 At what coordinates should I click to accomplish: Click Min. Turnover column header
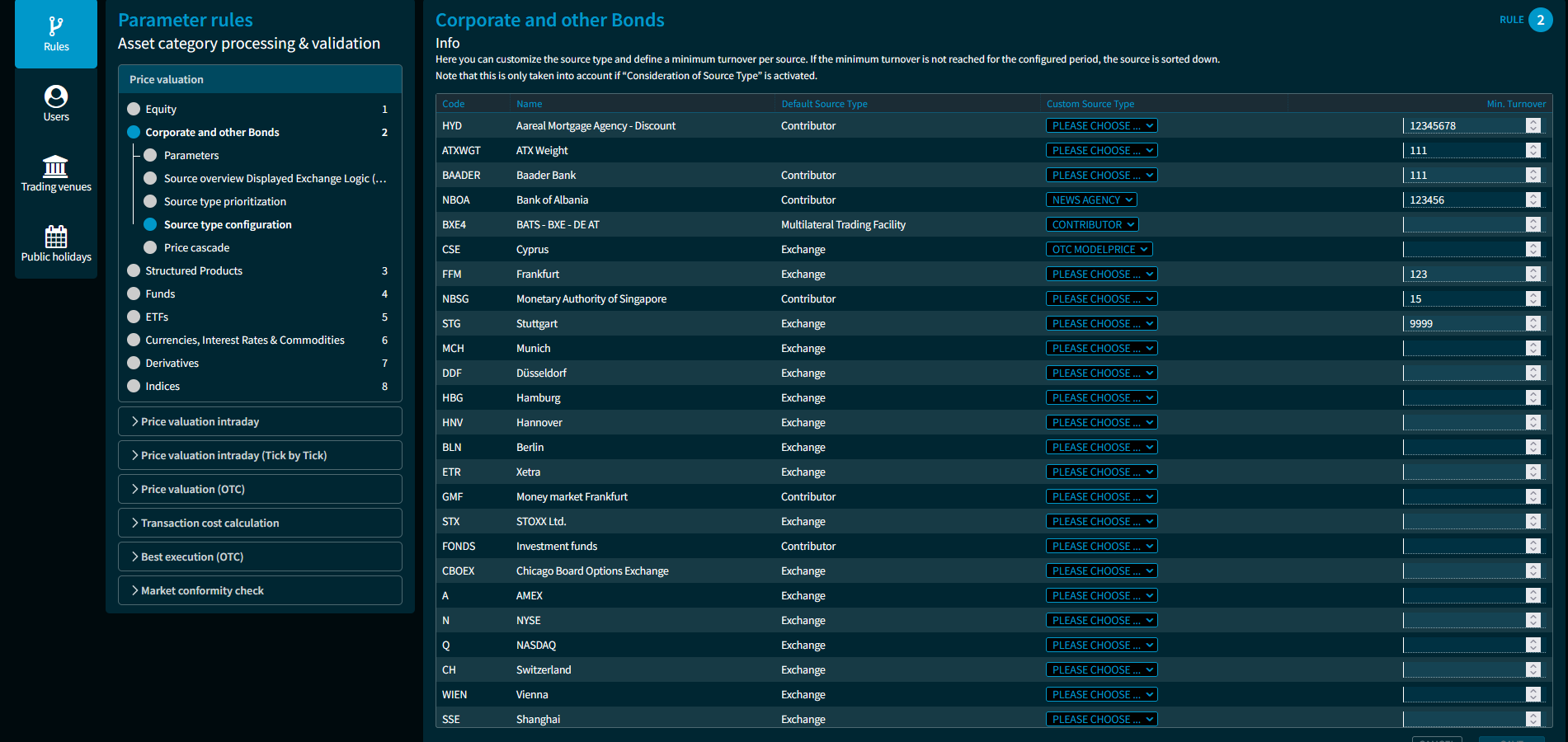click(1516, 104)
